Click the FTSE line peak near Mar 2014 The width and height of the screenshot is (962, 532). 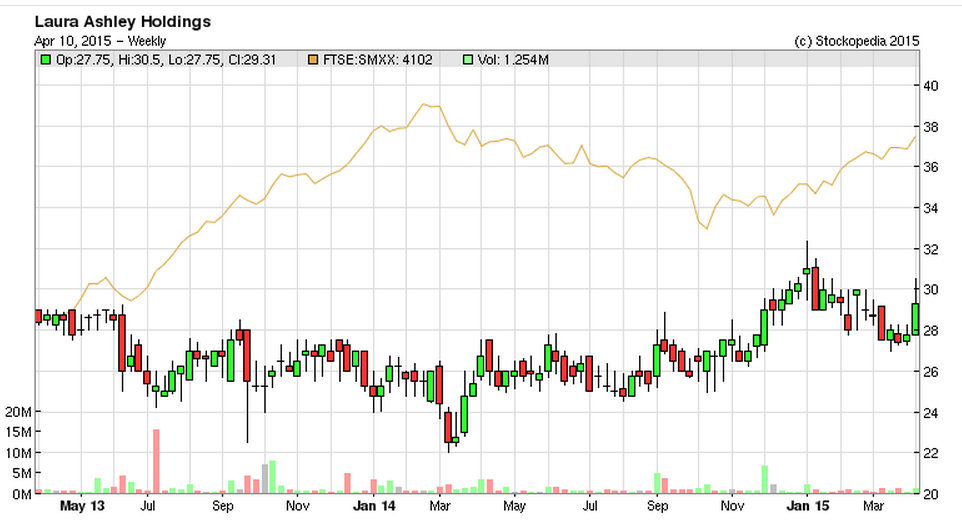tap(423, 104)
